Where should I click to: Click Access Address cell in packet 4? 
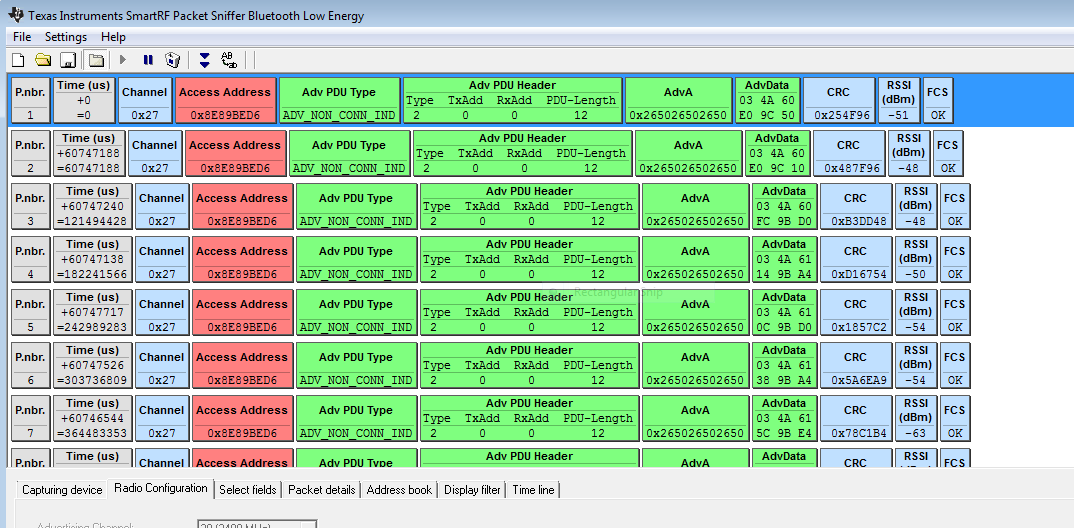click(x=242, y=260)
